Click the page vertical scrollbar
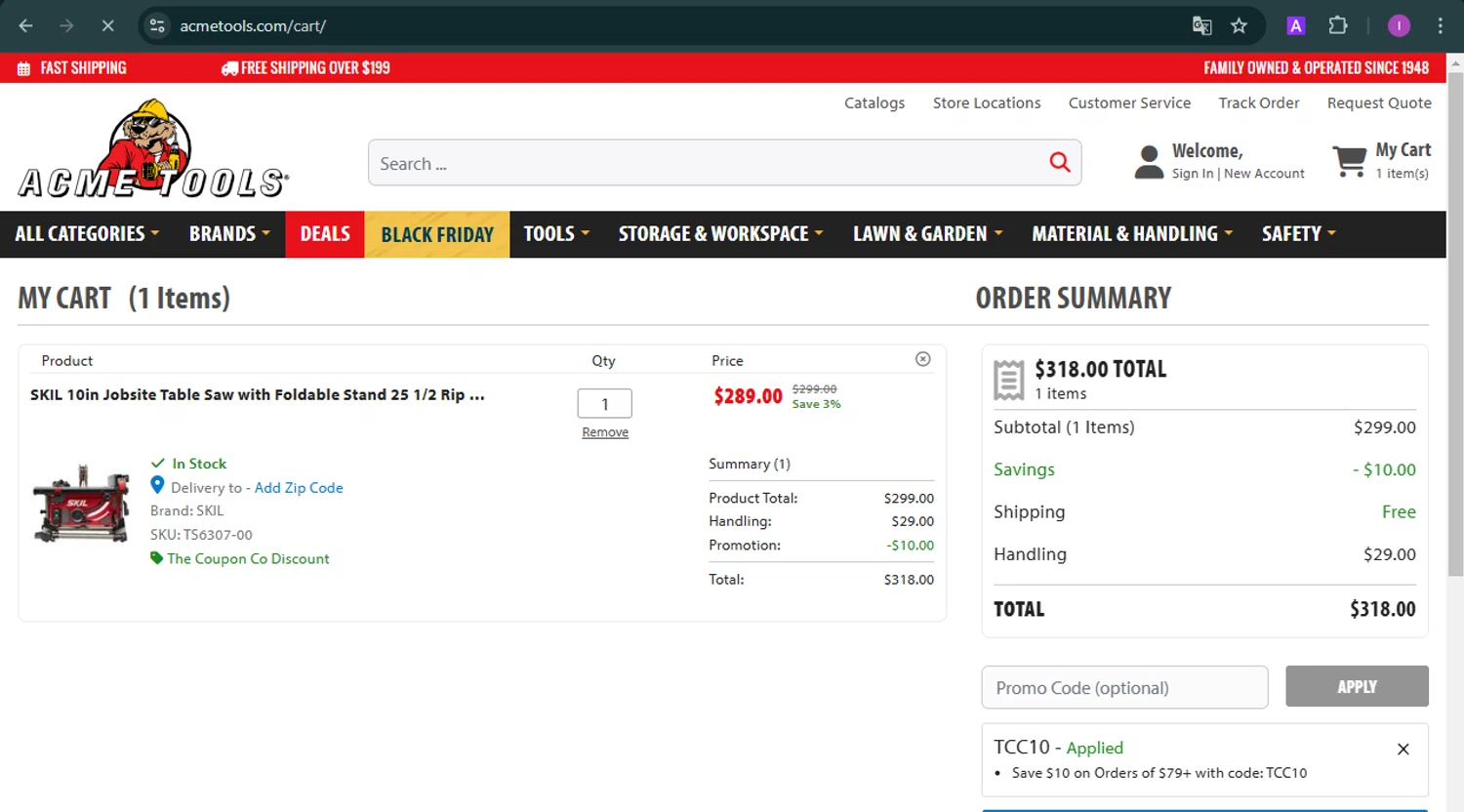Viewport: 1464px width, 812px height. pyautogui.click(x=1455, y=323)
